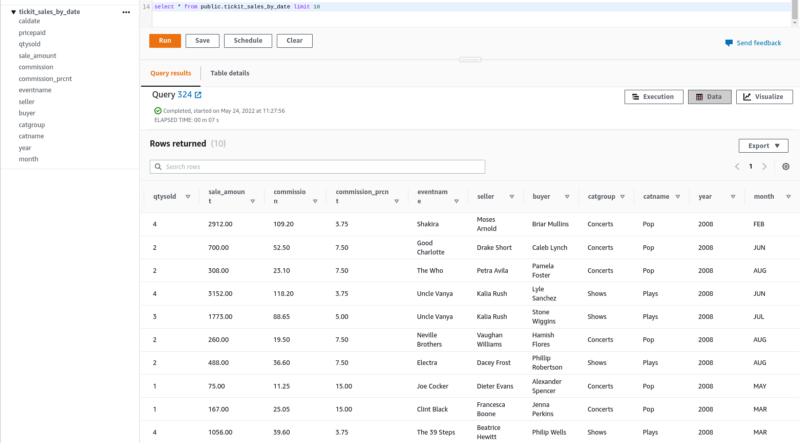Click the Joe Cocker eventname cell
The image size is (800, 443).
(x=432, y=386)
